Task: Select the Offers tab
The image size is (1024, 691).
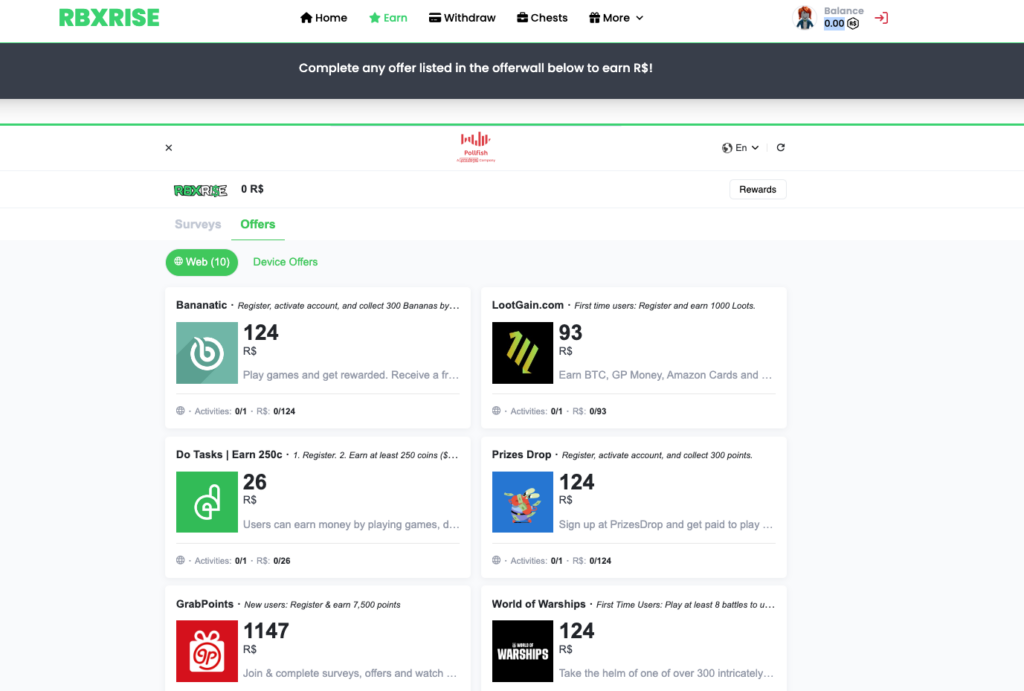Action: tap(257, 224)
